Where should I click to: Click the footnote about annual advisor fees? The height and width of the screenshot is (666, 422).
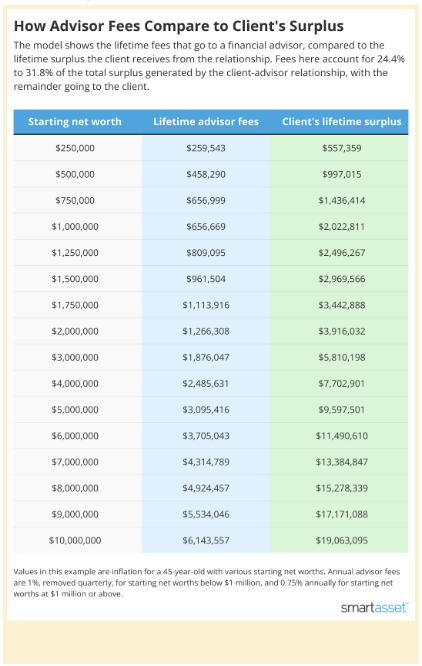point(207,583)
